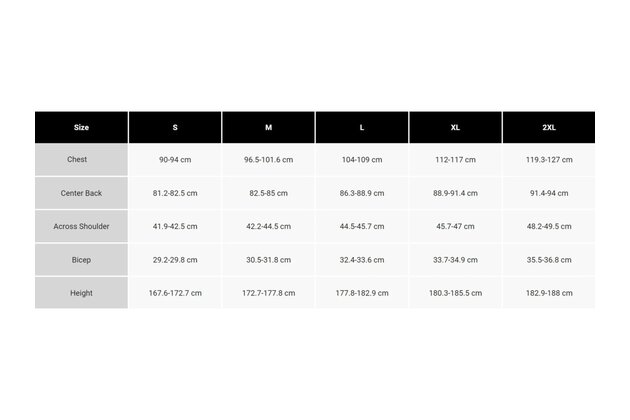Viewport: 630px width, 420px height.
Task: Click the 35.5-36.8 cm bicep cell
Action: coord(548,260)
